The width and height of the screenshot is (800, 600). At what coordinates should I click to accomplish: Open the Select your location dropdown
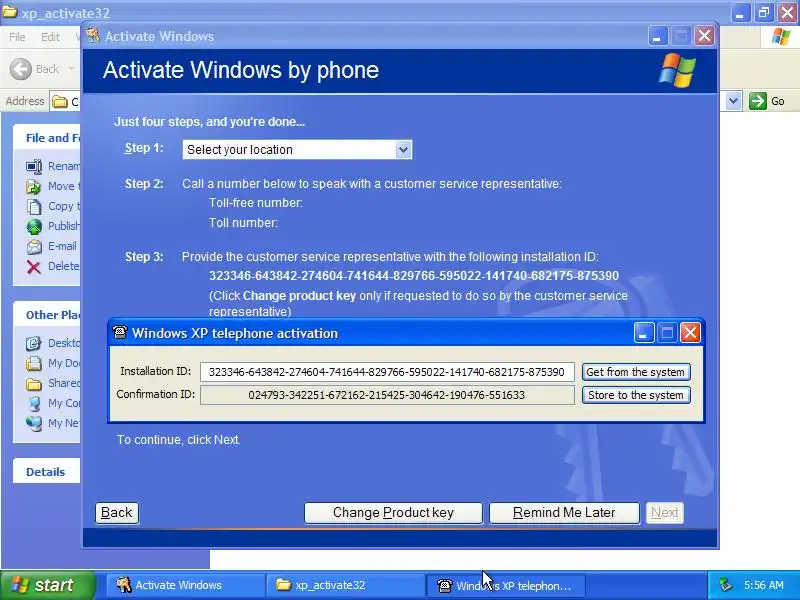click(297, 149)
